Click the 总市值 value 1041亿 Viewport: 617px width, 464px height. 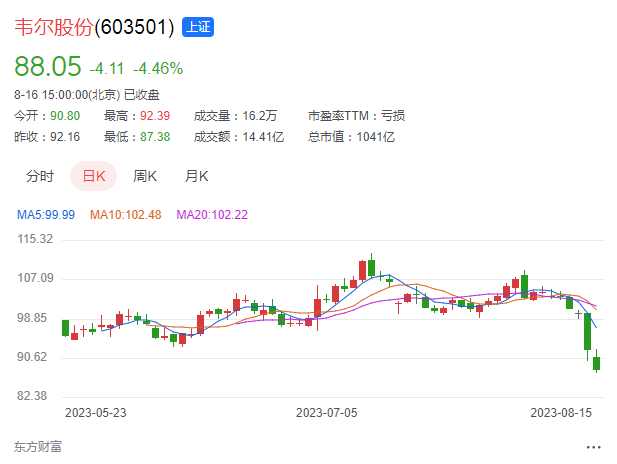(x=375, y=137)
